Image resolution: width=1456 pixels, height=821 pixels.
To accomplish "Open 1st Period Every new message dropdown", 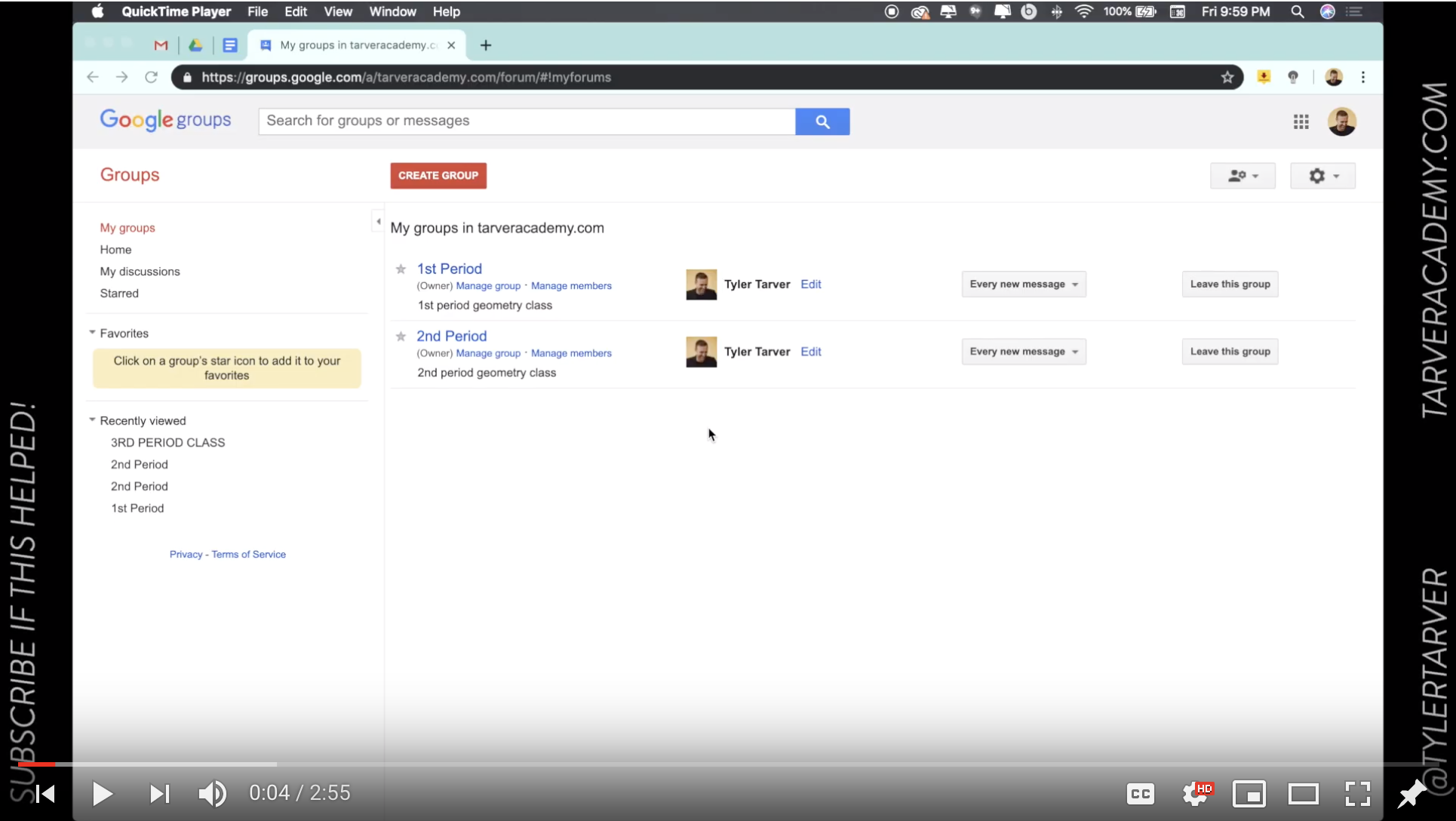I will [1023, 284].
